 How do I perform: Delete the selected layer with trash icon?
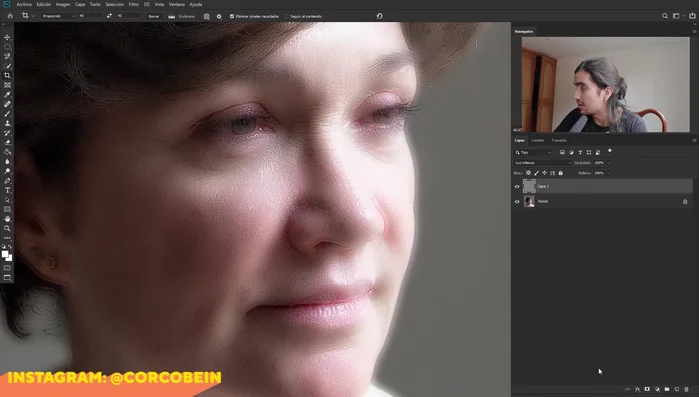click(x=687, y=389)
